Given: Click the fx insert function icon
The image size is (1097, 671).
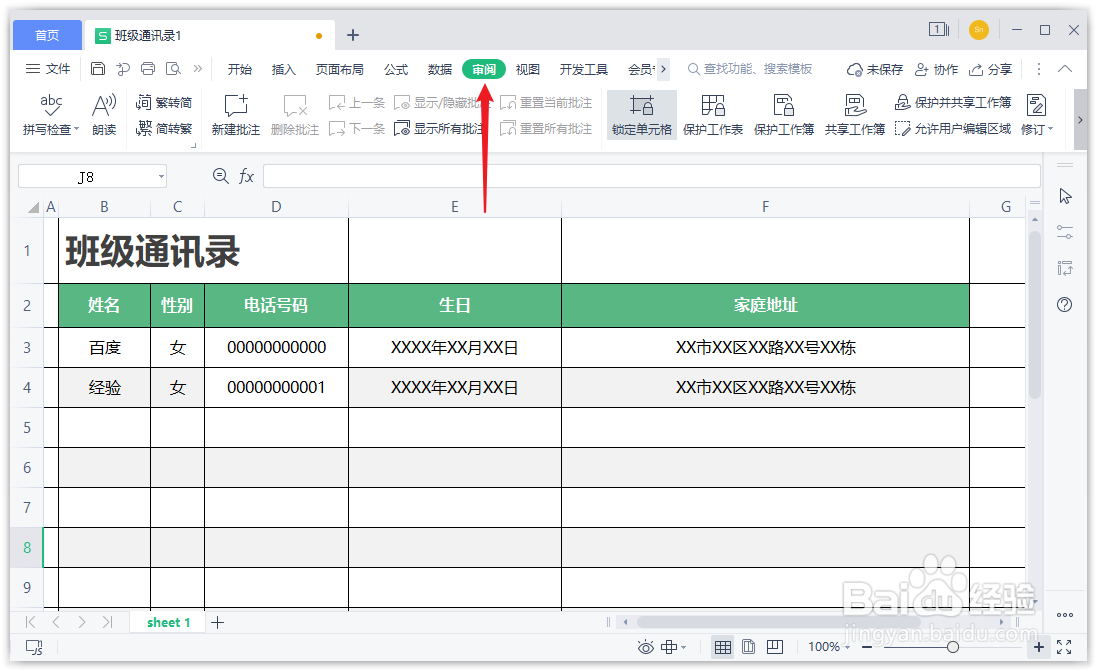Looking at the screenshot, I should 246,176.
